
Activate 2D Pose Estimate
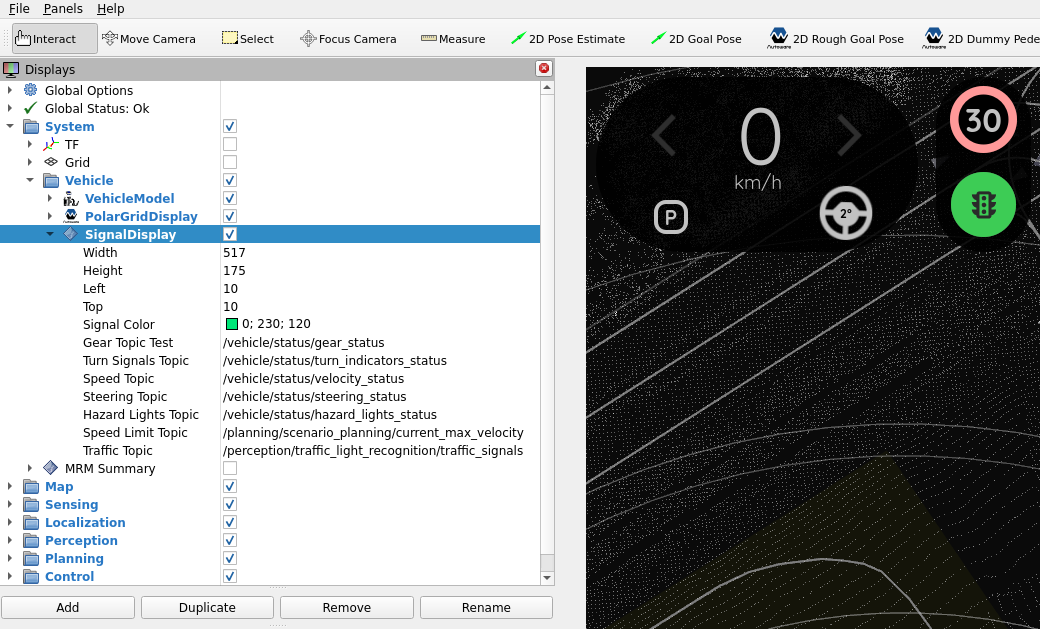click(x=567, y=38)
